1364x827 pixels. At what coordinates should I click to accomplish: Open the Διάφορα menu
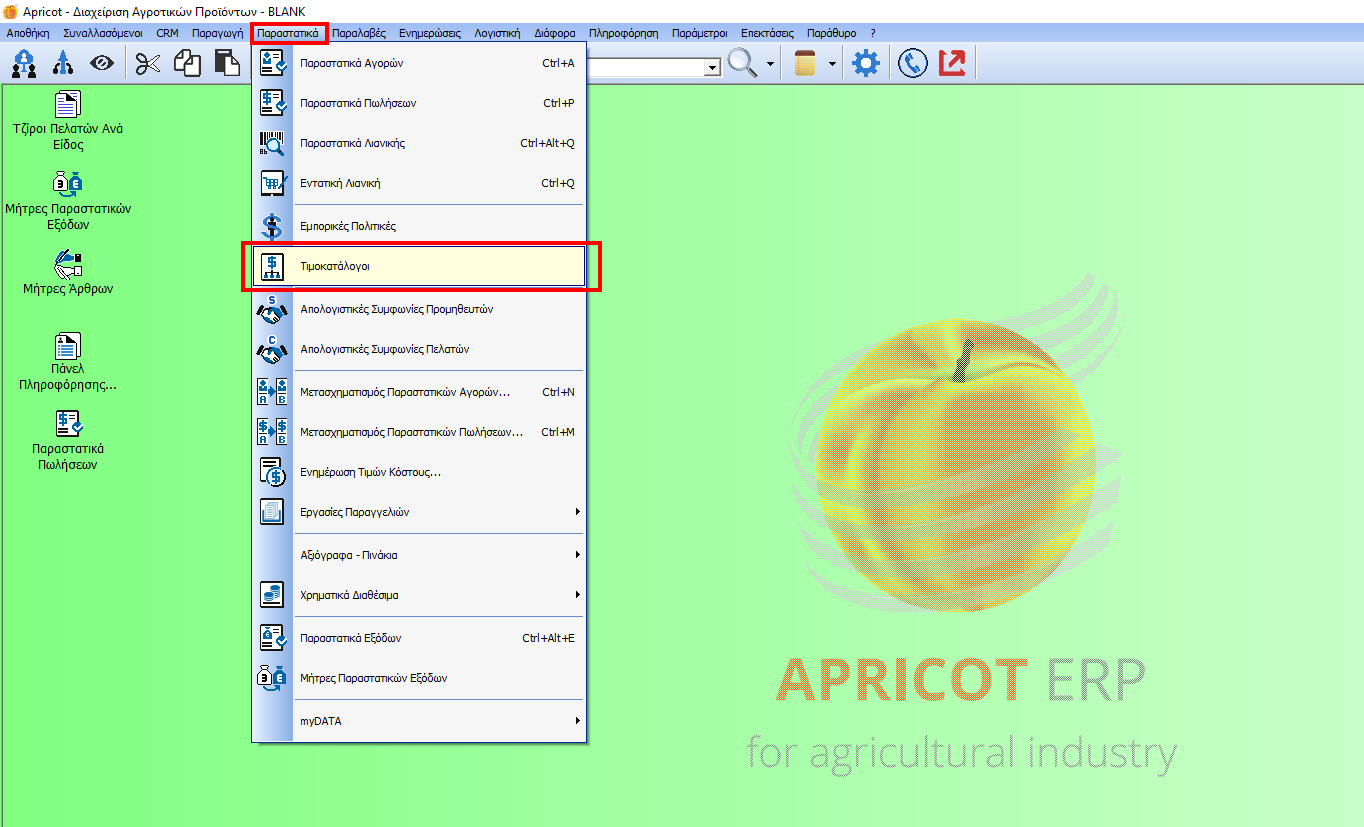coord(555,33)
